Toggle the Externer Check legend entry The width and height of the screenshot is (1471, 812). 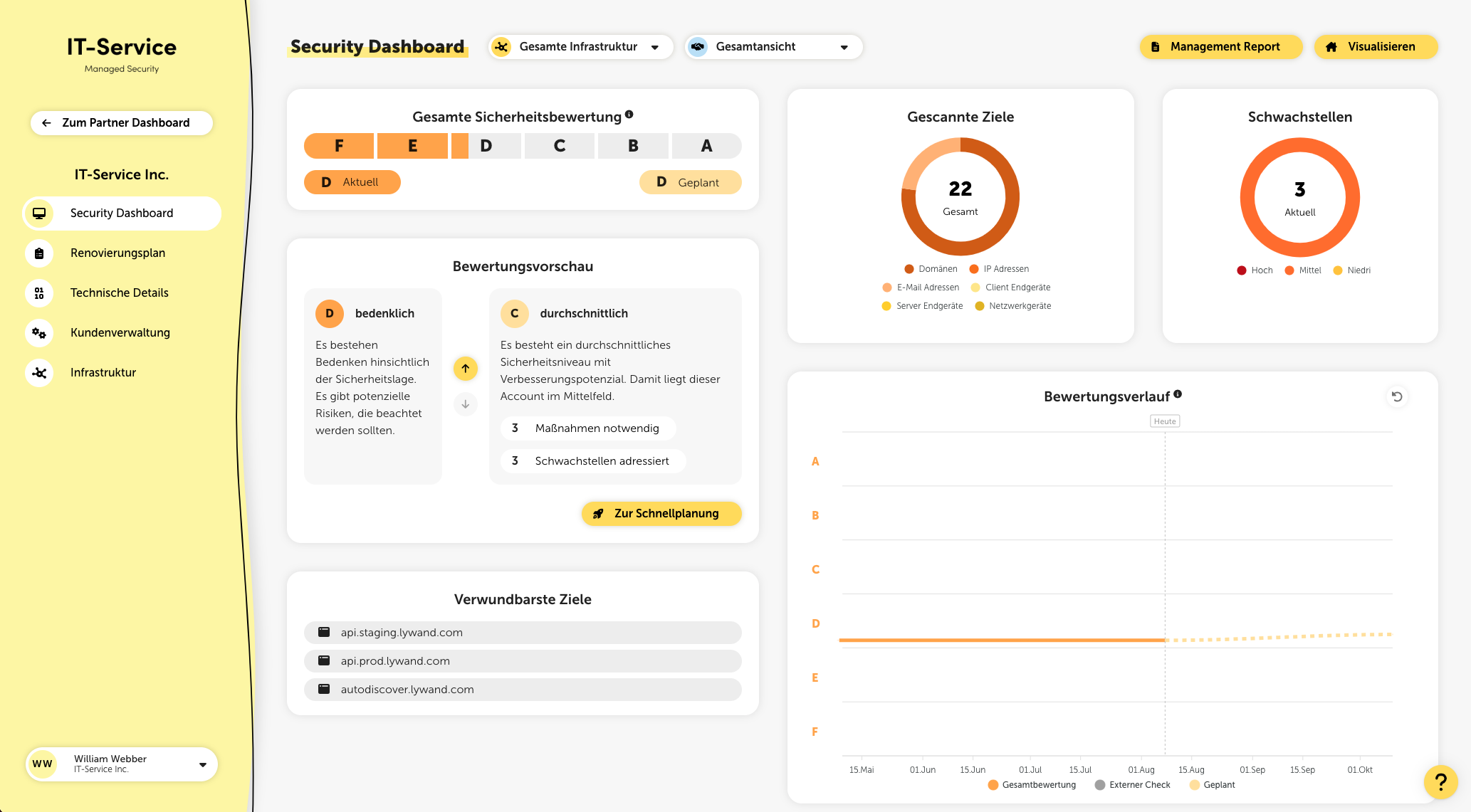click(1132, 785)
